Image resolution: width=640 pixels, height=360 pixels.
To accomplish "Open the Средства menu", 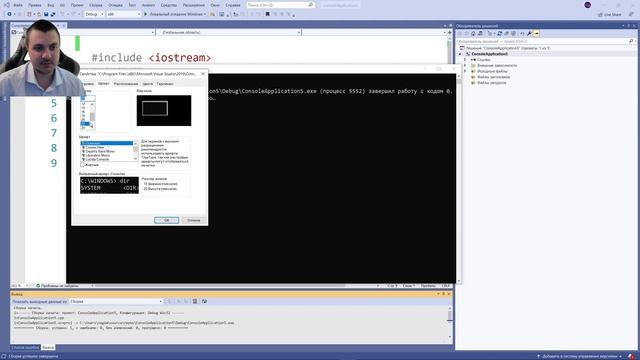I will [x=169, y=5].
